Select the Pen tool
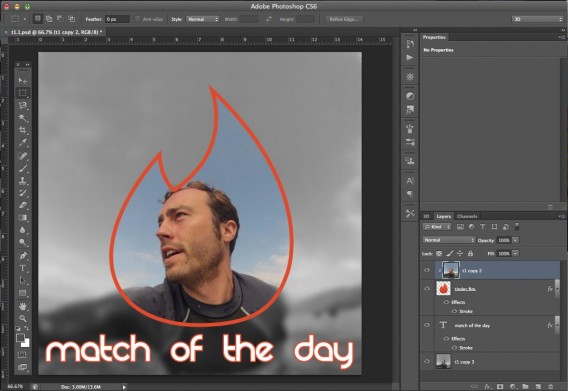This screenshot has width=568, height=391. click(23, 256)
